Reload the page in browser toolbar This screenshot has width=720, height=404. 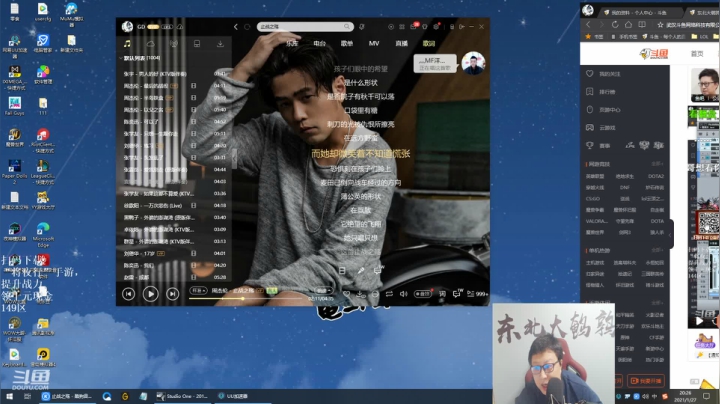615,25
